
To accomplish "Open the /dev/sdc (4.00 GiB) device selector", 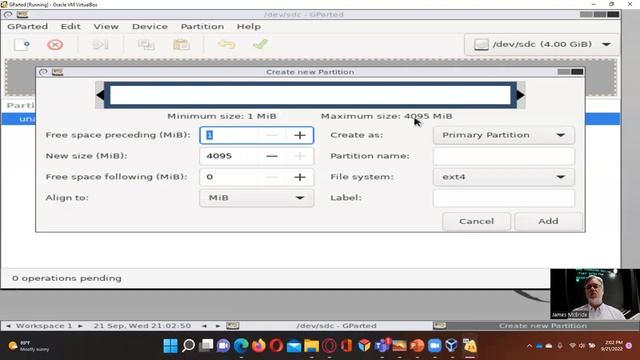I will (542, 44).
